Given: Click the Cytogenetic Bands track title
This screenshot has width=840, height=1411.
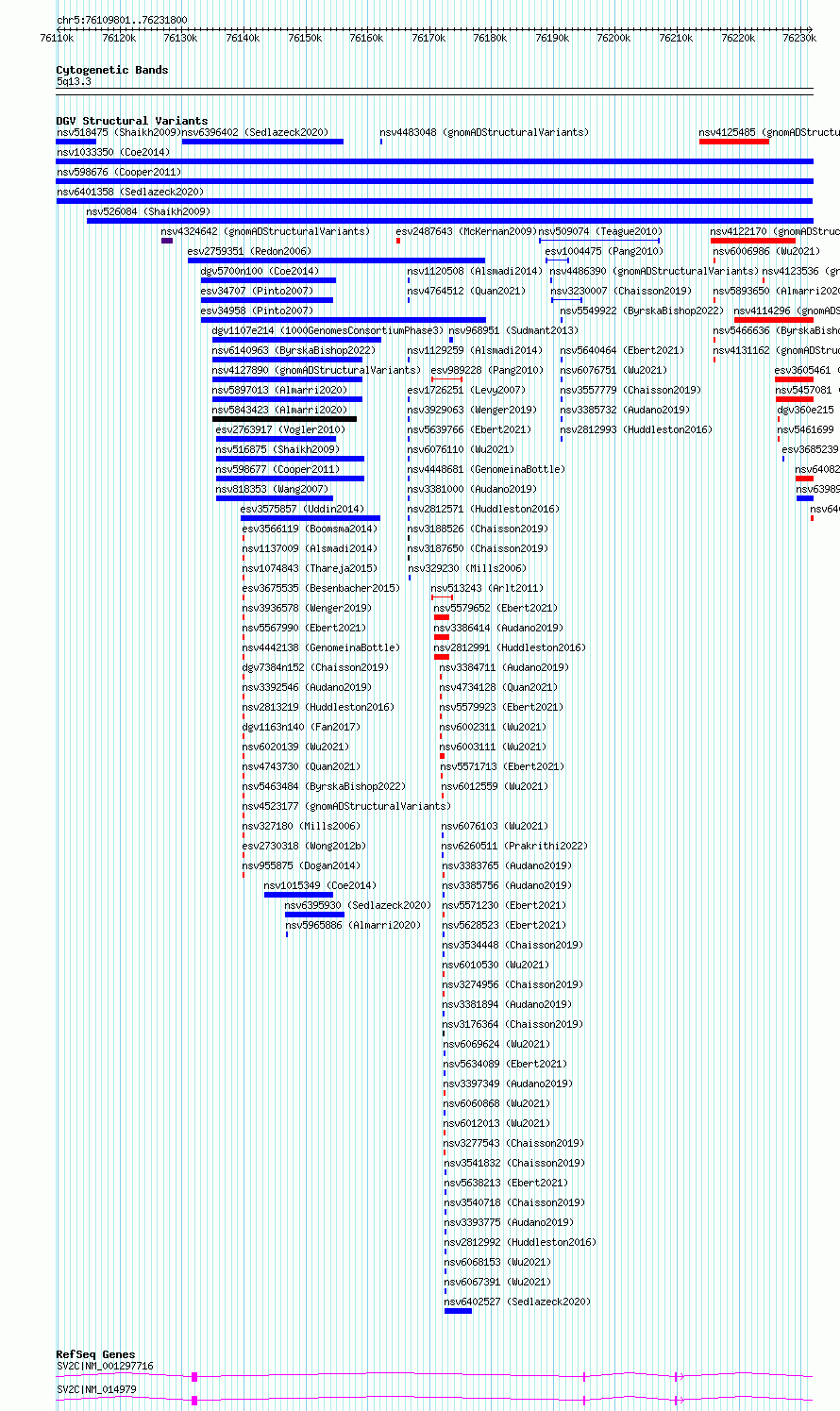Looking at the screenshot, I should tap(112, 70).
